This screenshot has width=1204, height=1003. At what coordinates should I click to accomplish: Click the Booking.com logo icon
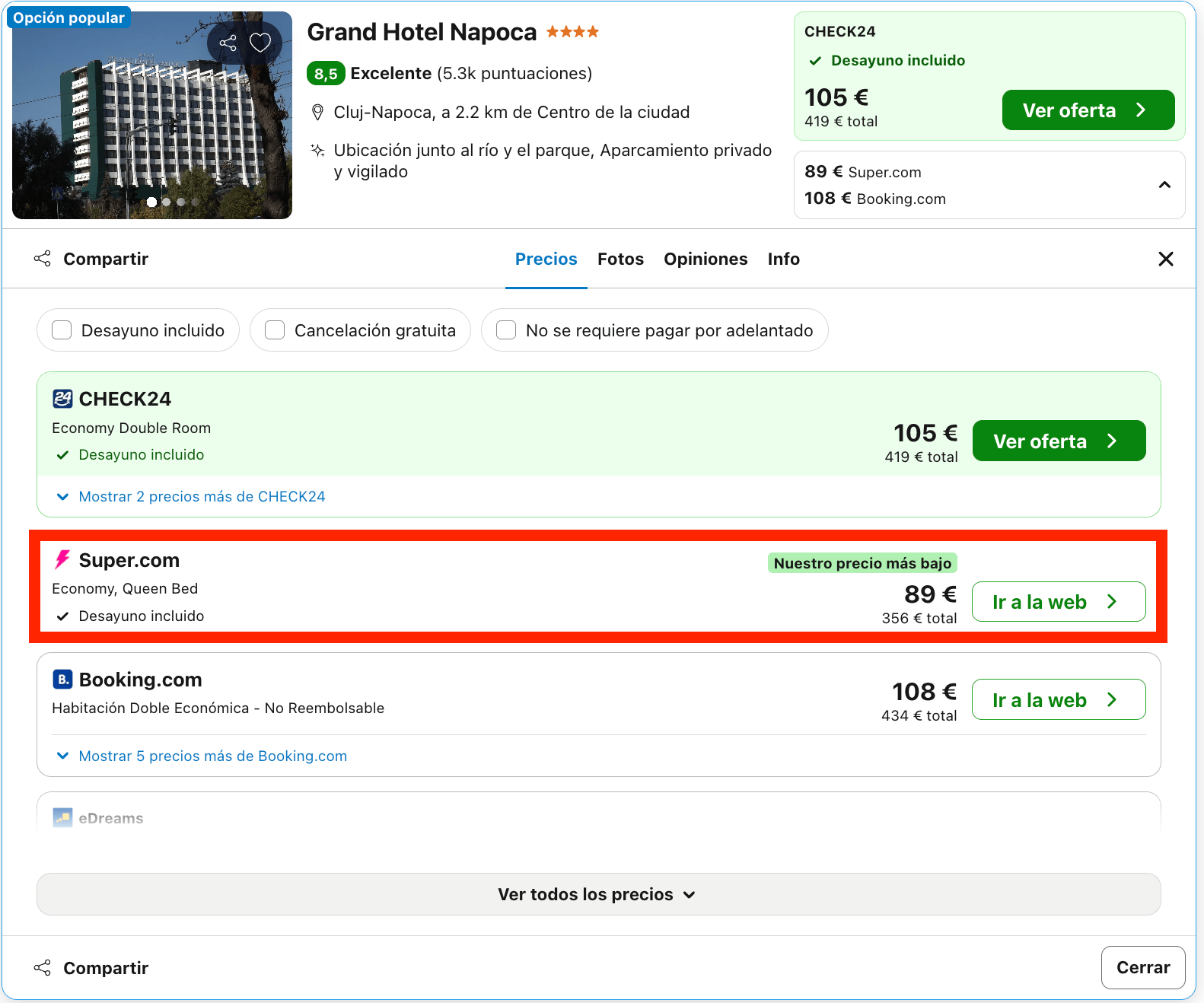(x=62, y=679)
